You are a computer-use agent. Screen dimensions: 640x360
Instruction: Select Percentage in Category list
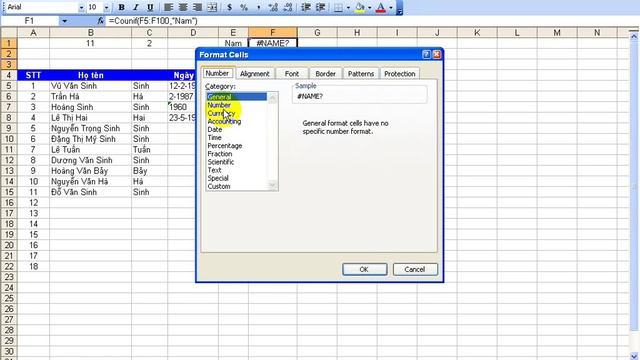click(x=237, y=146)
